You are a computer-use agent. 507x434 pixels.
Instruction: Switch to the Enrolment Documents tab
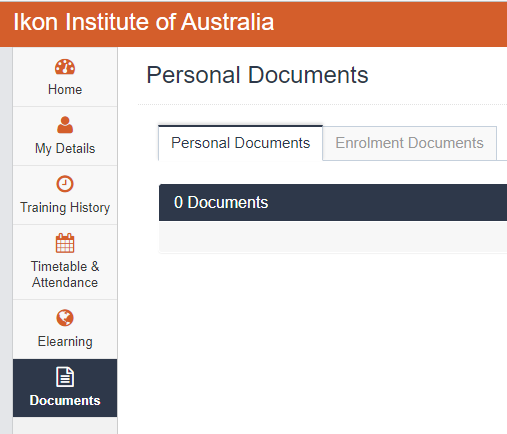coord(409,143)
